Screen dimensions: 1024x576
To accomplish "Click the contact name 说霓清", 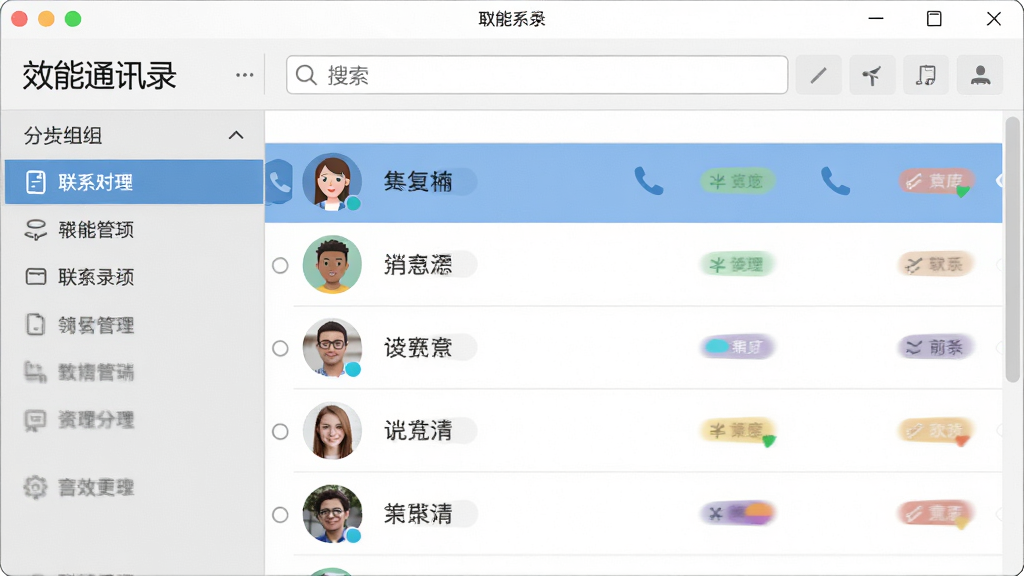I will pos(418,431).
